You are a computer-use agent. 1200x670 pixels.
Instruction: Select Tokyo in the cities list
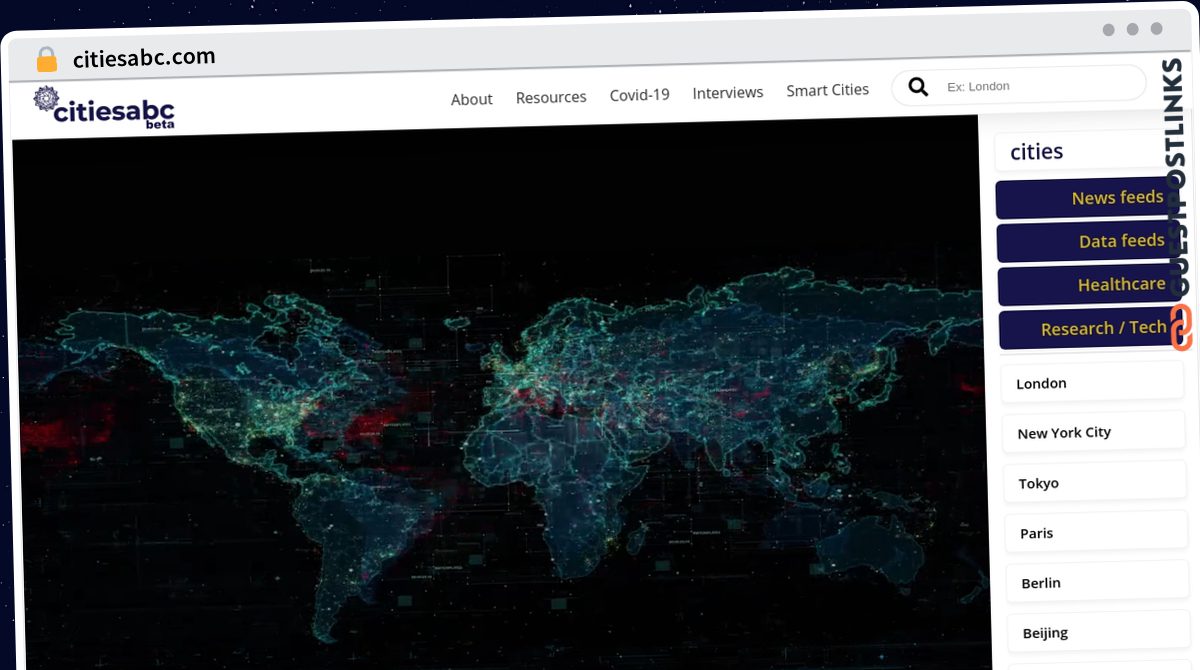click(1095, 483)
